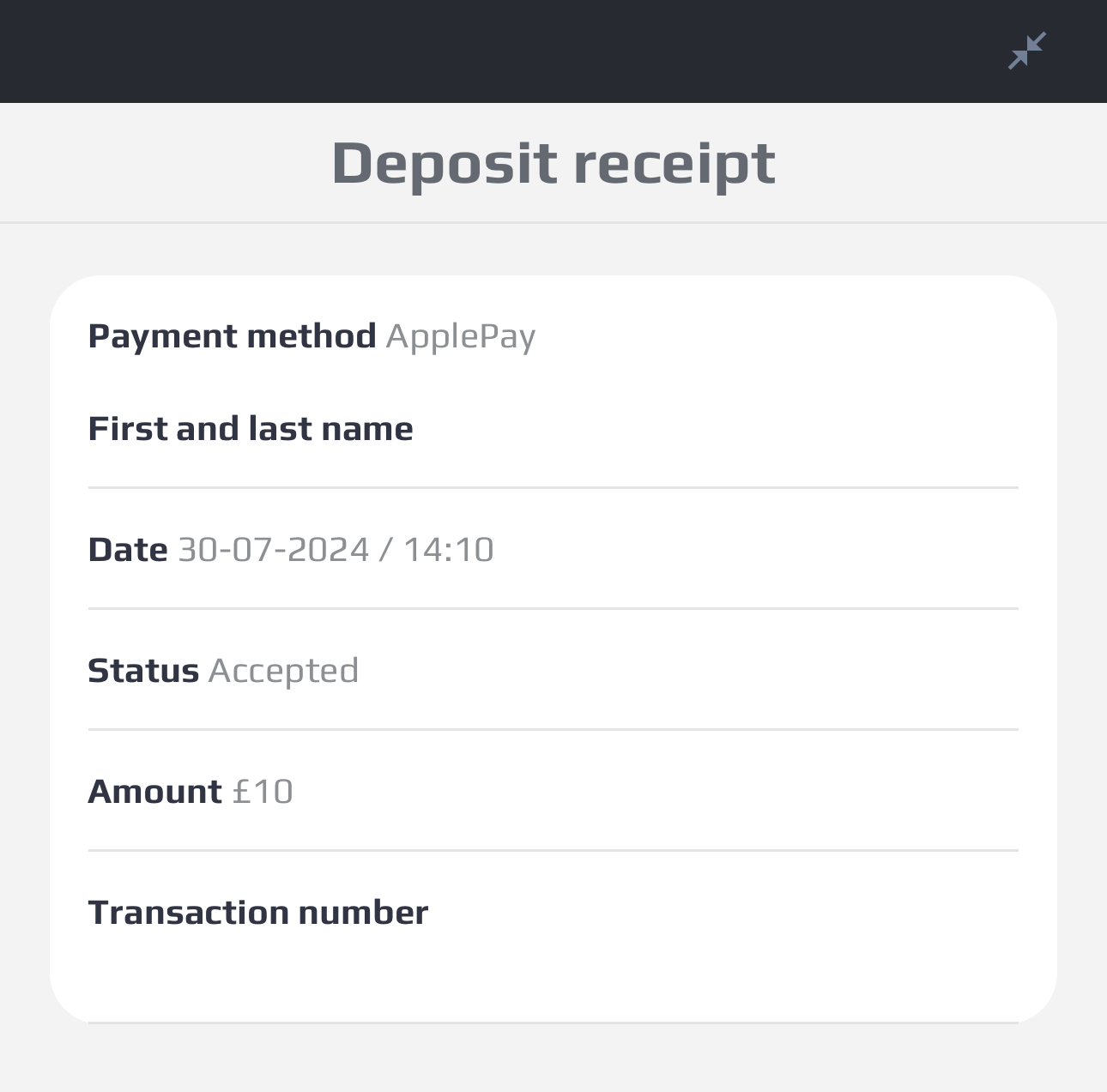Image resolution: width=1107 pixels, height=1092 pixels.
Task: Select the £10 amount value
Action: pyautogui.click(x=262, y=792)
